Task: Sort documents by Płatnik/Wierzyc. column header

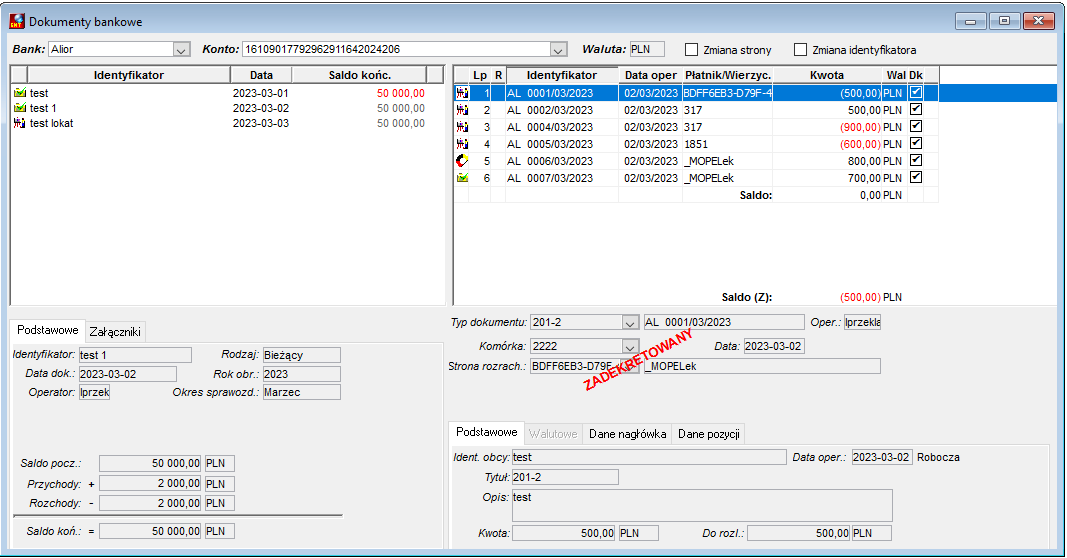Action: [x=728, y=75]
